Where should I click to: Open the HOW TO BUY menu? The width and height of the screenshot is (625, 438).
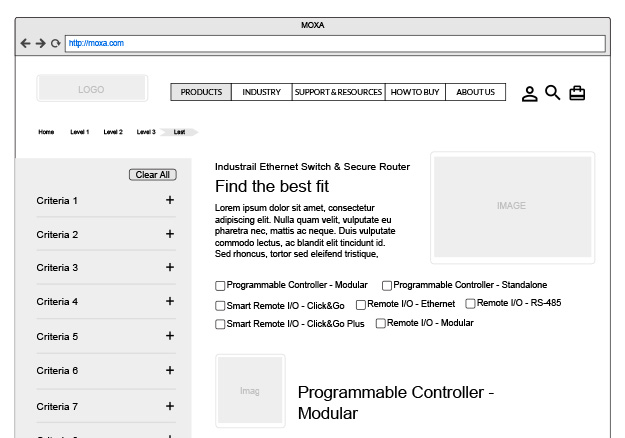coord(415,92)
